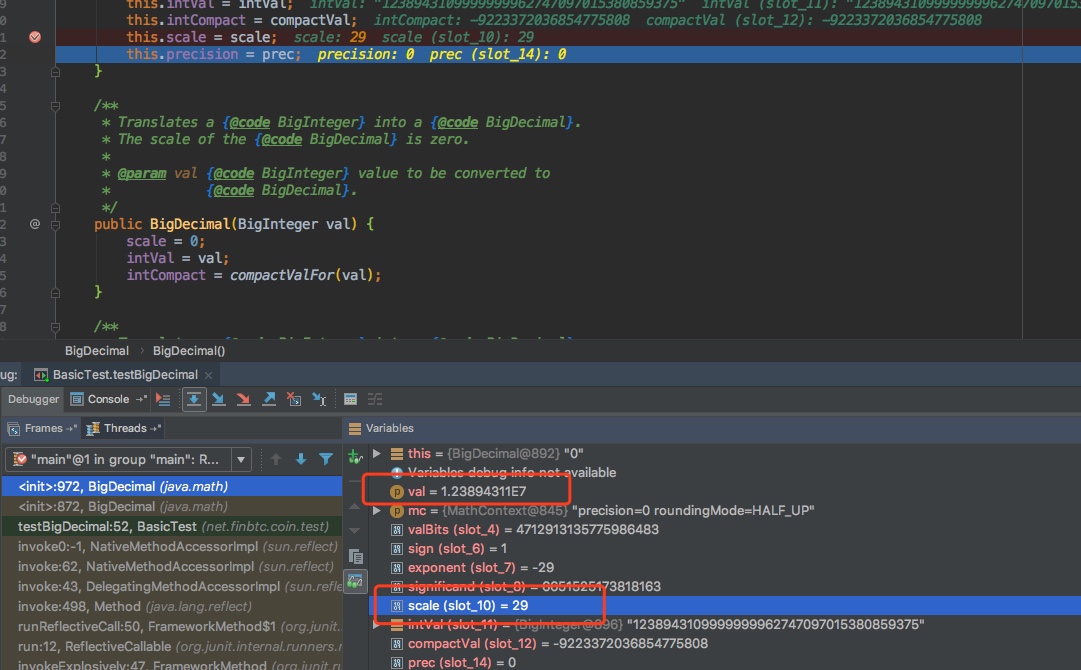Click the Run to Cursor icon

319,399
